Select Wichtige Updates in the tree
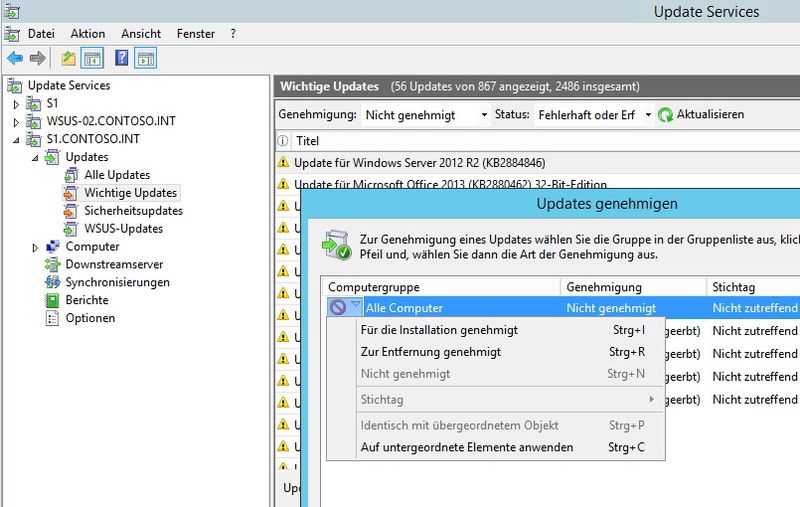Viewport: 800px width, 507px height. 131,193
